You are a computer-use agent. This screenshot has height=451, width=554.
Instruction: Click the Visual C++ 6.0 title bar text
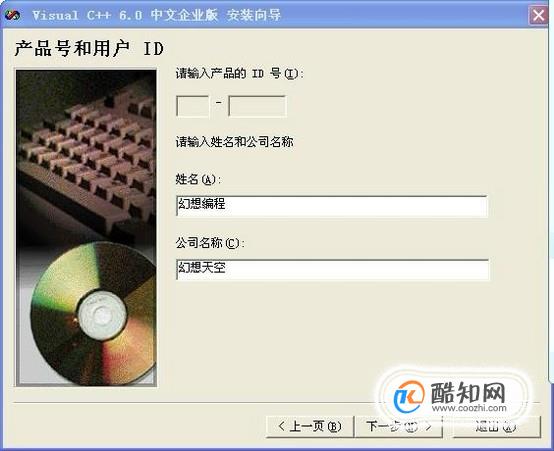click(156, 15)
